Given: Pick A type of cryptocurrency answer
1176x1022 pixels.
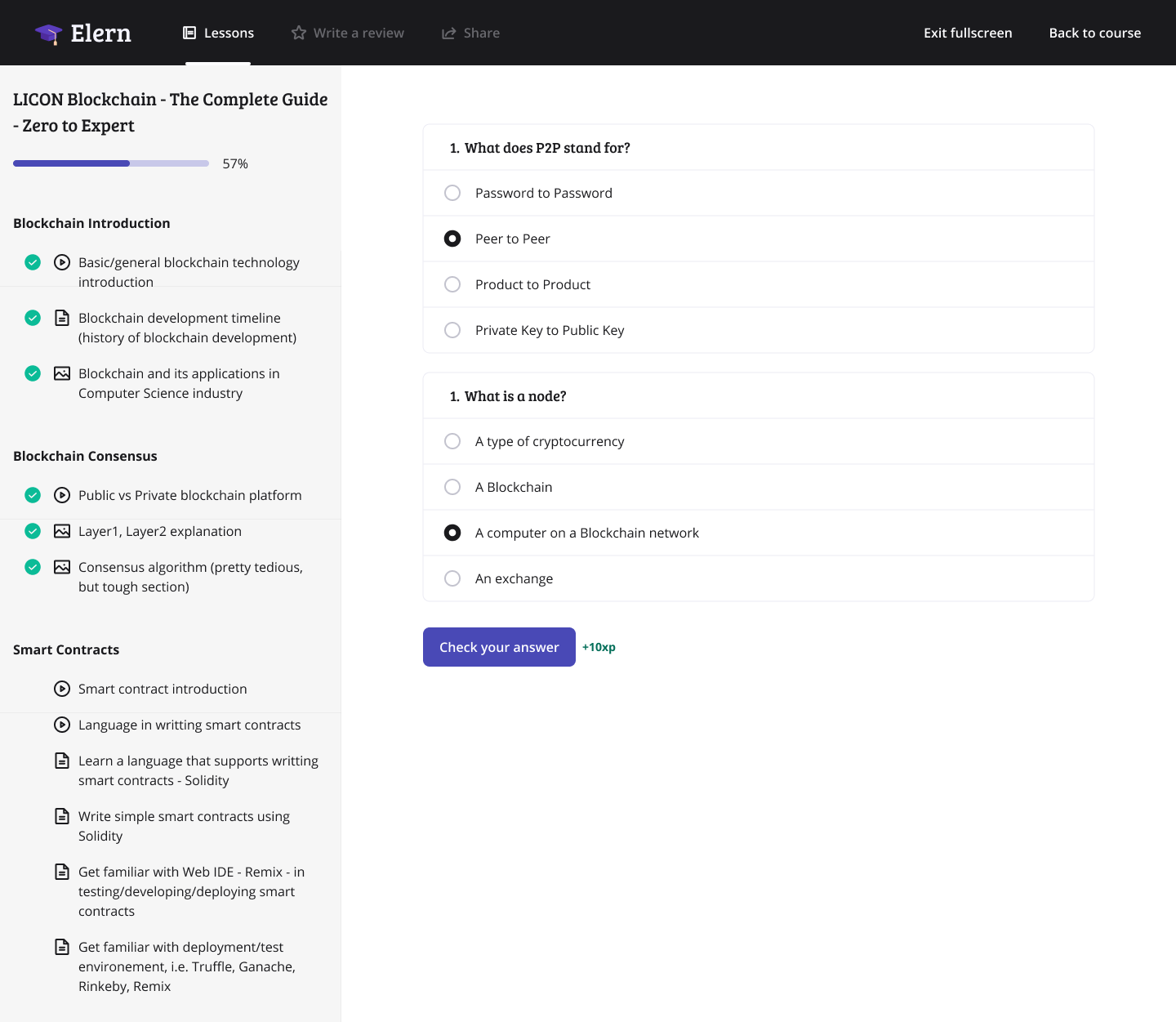Looking at the screenshot, I should (x=452, y=441).
